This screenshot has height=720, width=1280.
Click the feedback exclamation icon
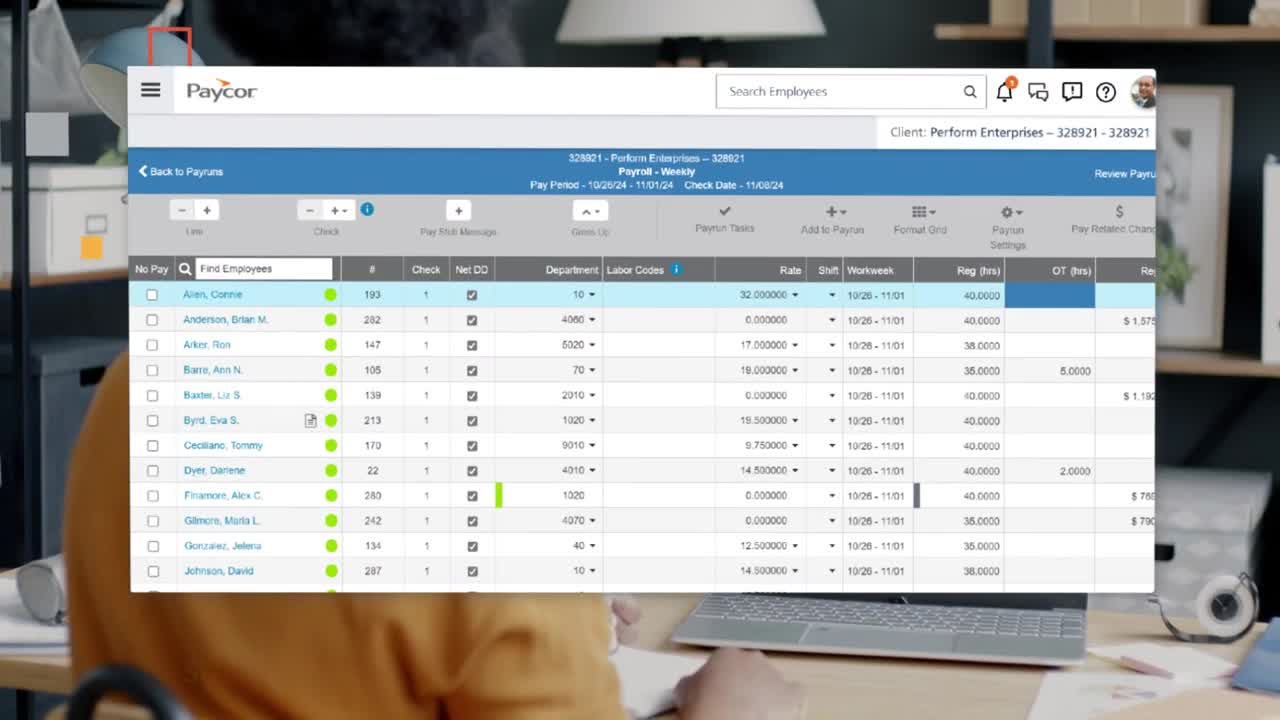pyautogui.click(x=1072, y=92)
